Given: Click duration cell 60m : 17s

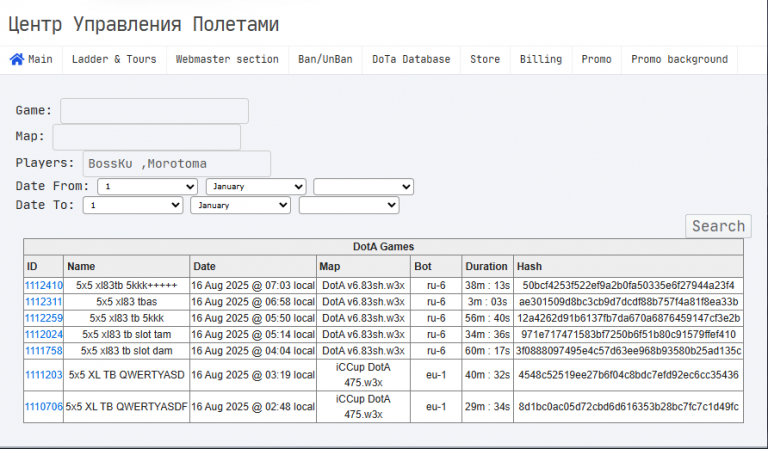Looking at the screenshot, I should [x=487, y=351].
